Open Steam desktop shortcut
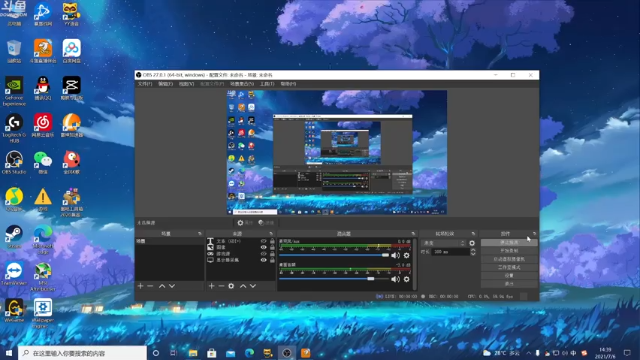Screen dimensions: 640x360 click(14, 237)
